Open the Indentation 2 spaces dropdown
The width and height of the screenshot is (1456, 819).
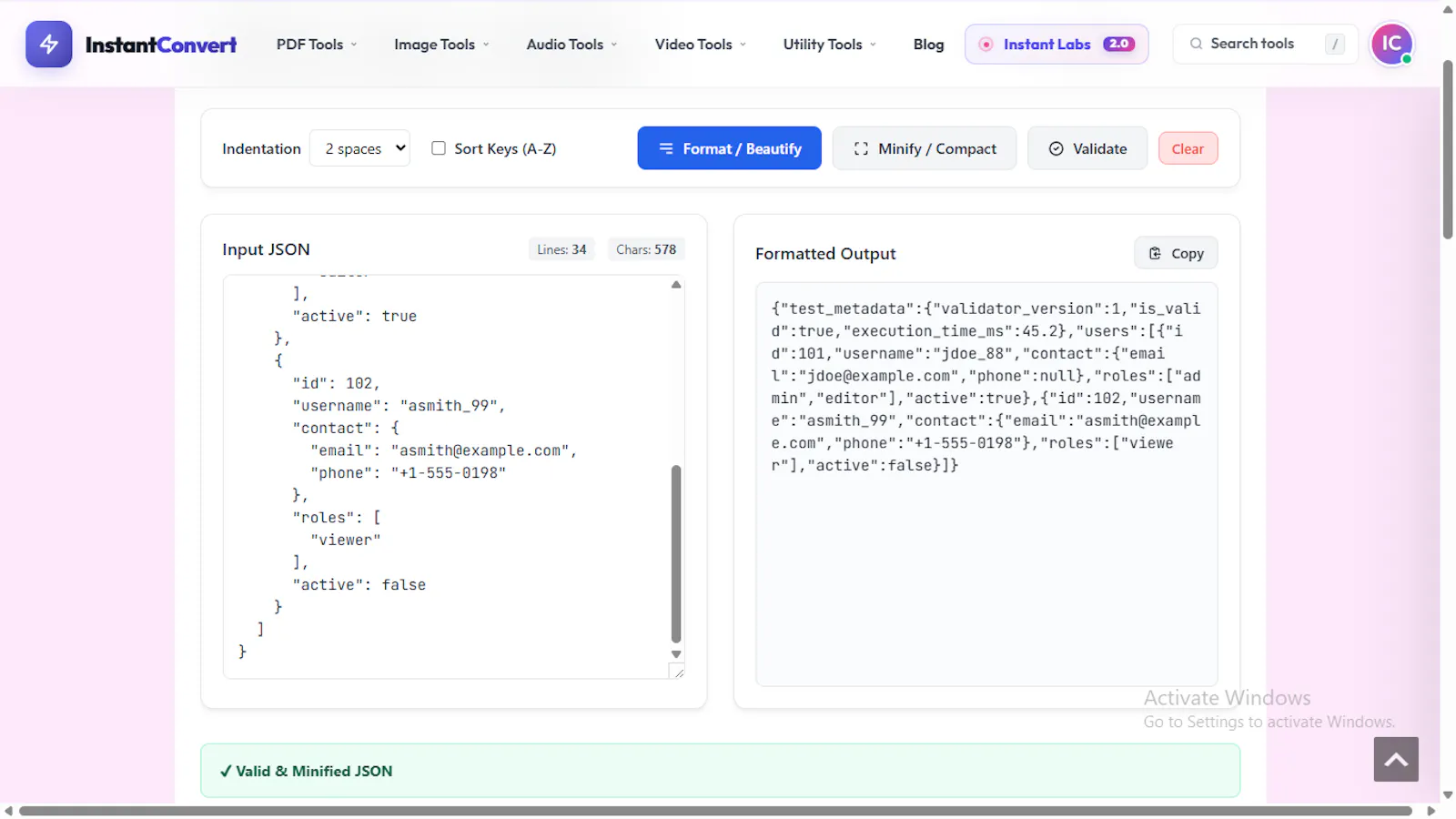tap(359, 148)
